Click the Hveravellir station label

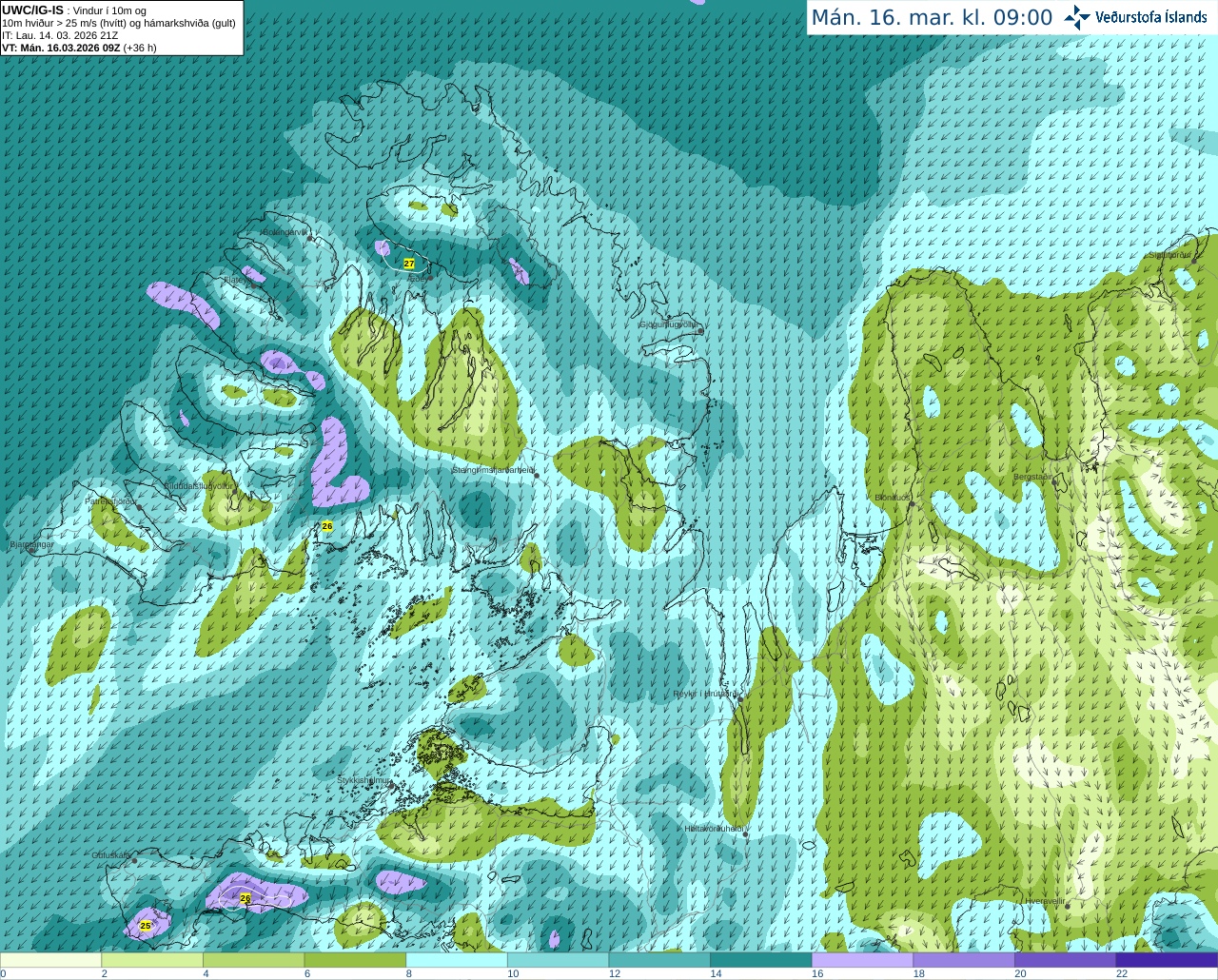[1045, 900]
